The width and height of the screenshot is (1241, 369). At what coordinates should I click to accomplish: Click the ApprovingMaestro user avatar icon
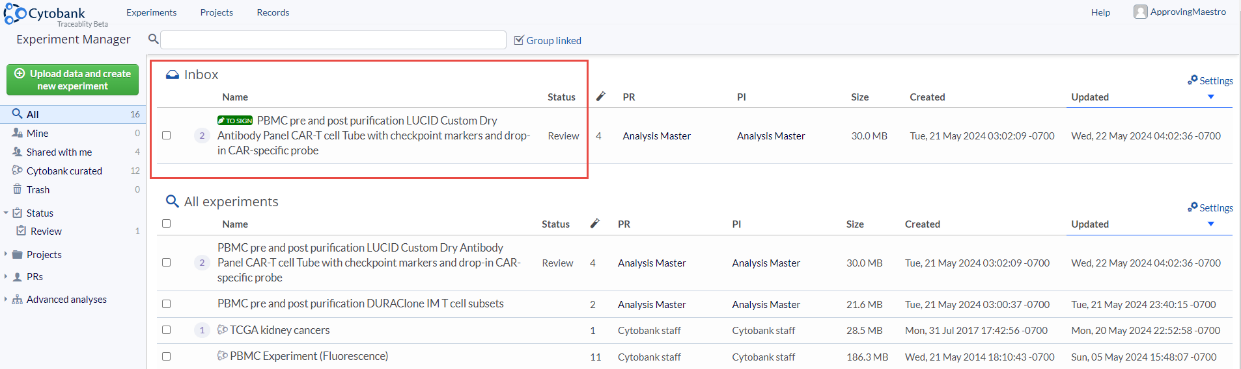click(1140, 12)
